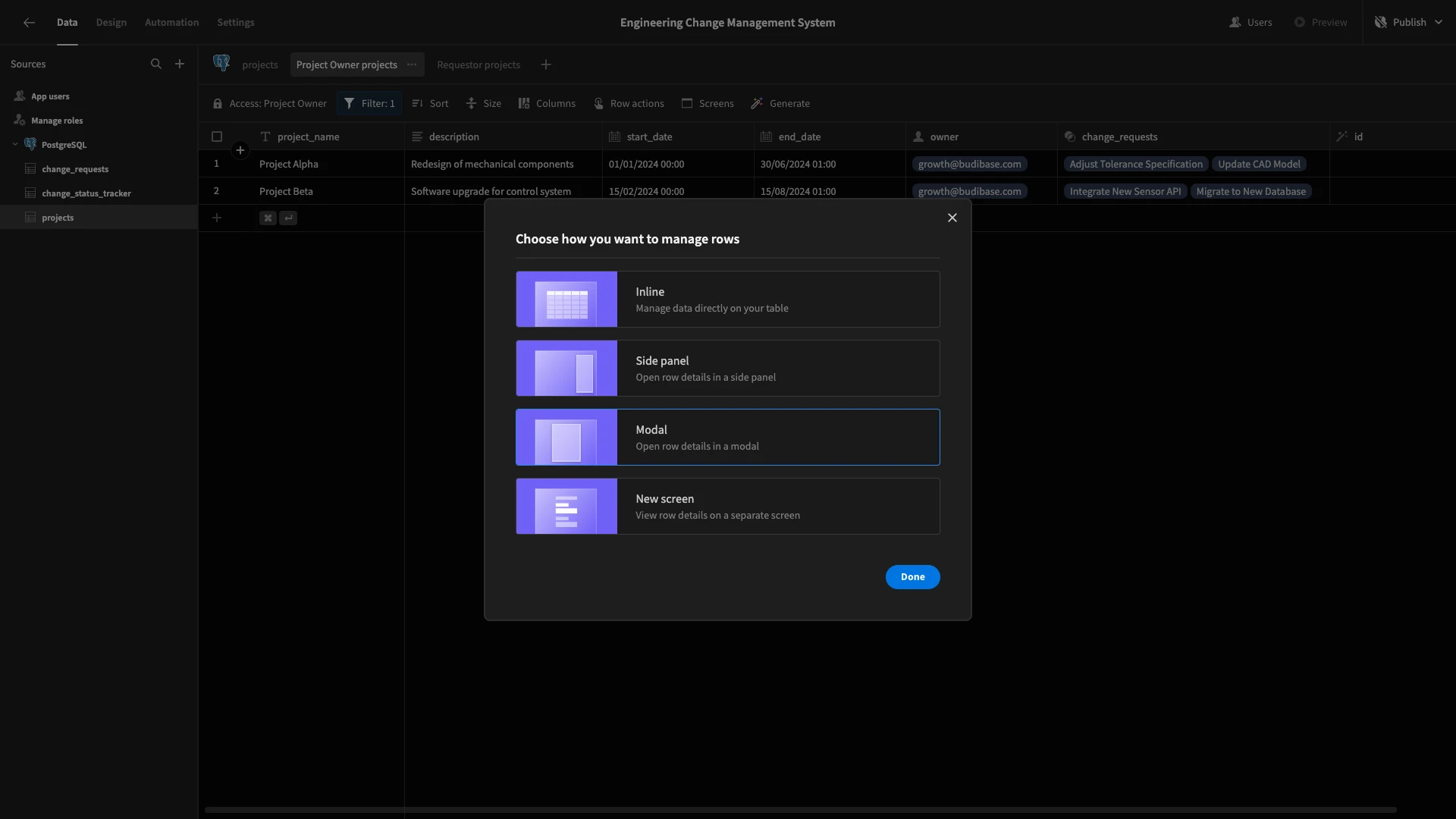This screenshot has height=819, width=1456.
Task: Open the change_requests table
Action: point(99,169)
